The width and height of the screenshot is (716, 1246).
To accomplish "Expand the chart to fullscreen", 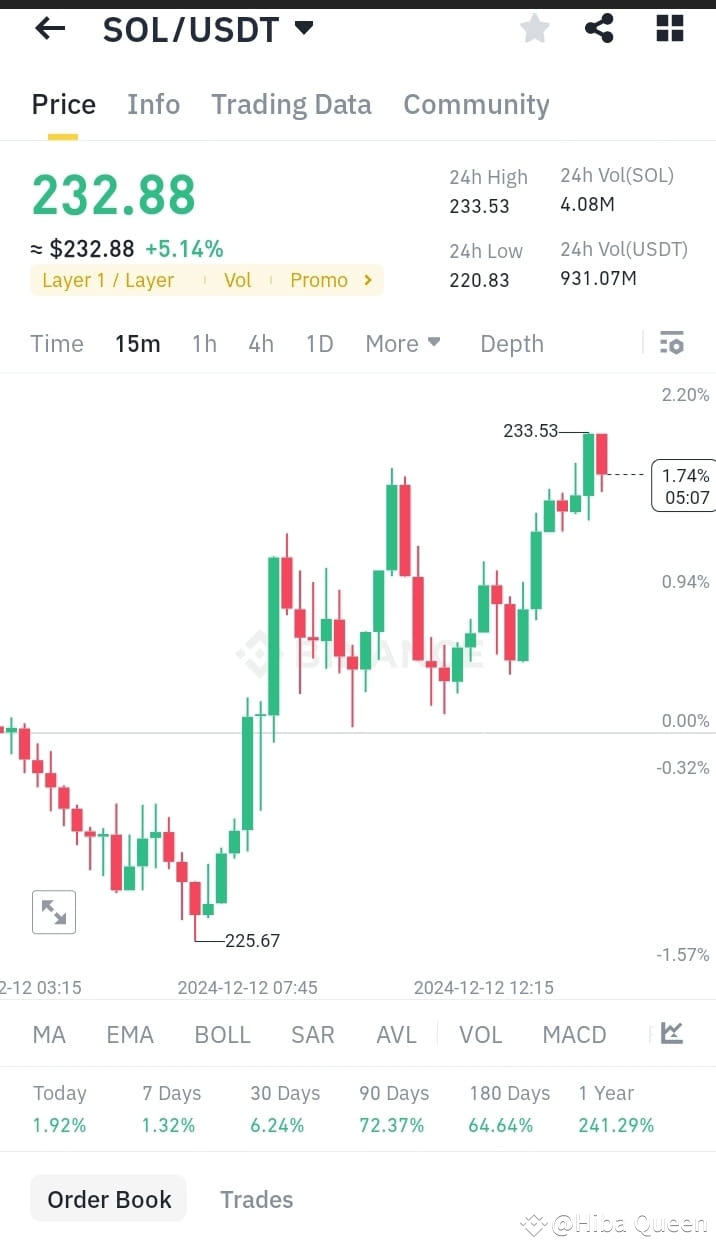I will pos(53,911).
